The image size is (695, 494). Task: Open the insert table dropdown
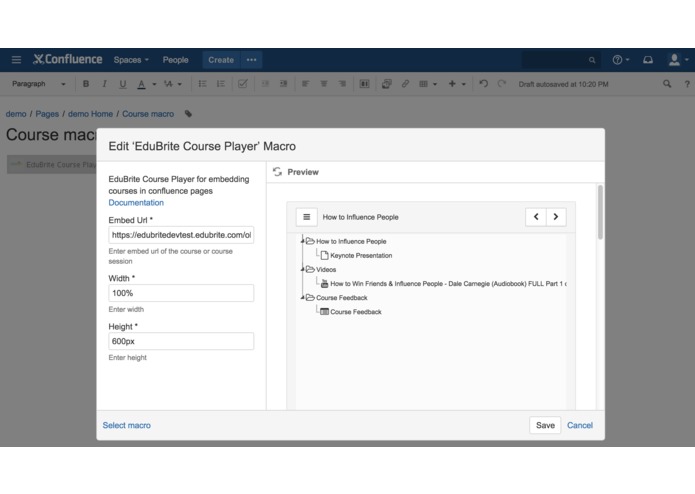click(428, 84)
